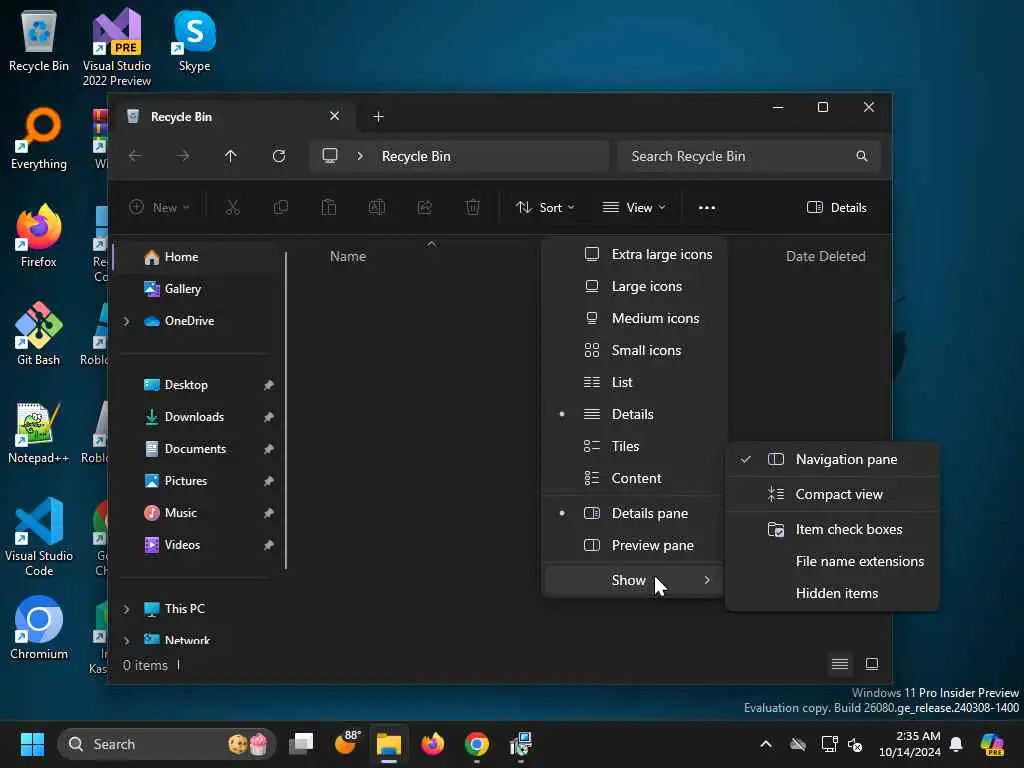Viewport: 1024px width, 768px height.
Task: Toggle Compact view option
Action: pos(832,494)
